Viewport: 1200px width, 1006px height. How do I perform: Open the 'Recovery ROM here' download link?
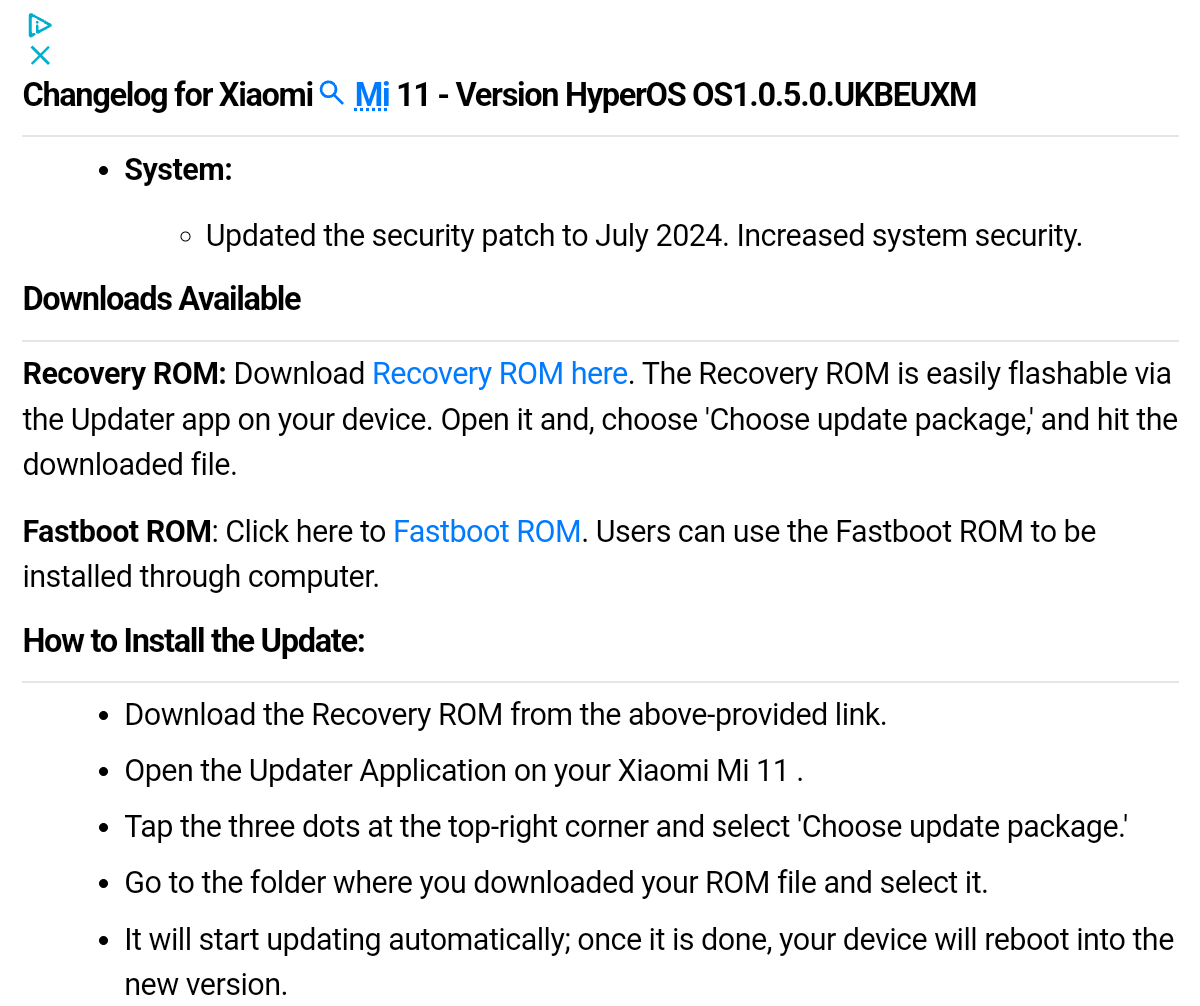(499, 373)
